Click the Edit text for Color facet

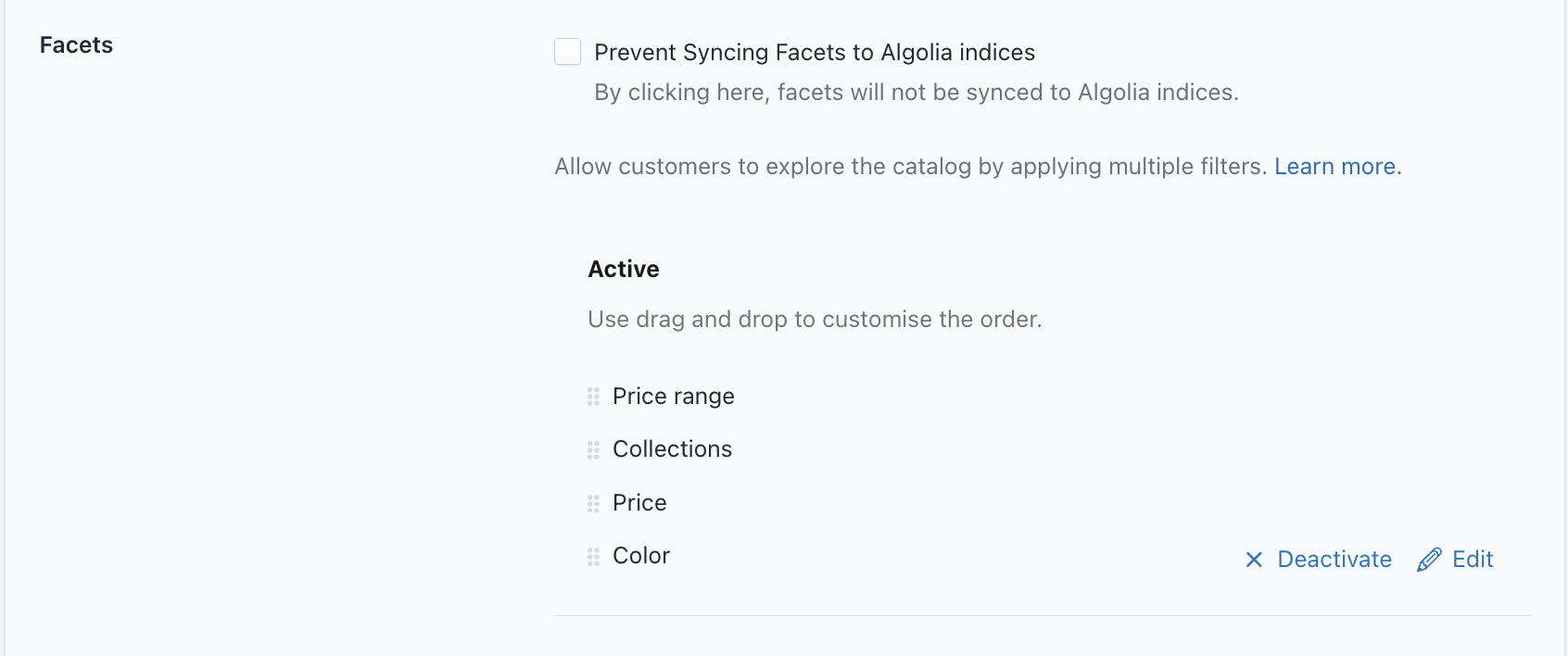click(x=1473, y=560)
